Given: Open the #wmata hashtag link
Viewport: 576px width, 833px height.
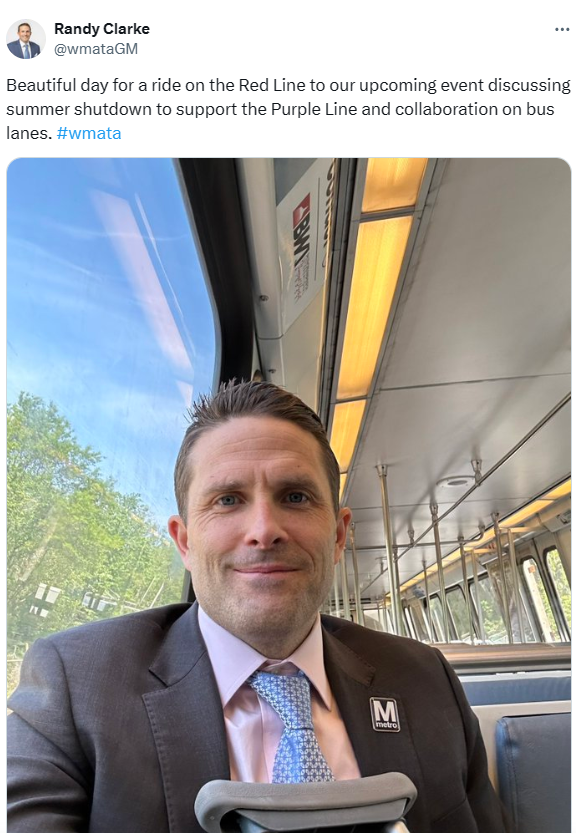Looking at the screenshot, I should (89, 133).
